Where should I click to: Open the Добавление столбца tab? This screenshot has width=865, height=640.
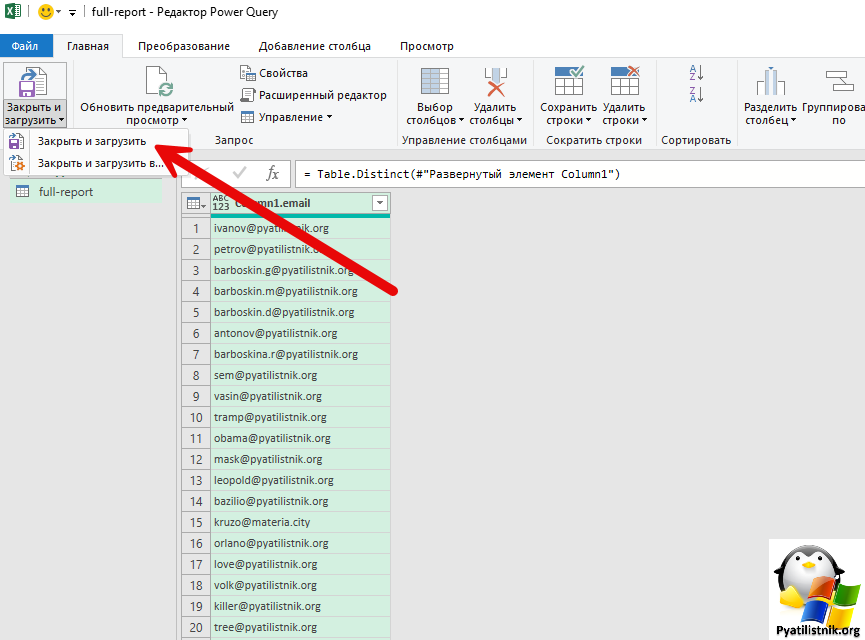[314, 46]
